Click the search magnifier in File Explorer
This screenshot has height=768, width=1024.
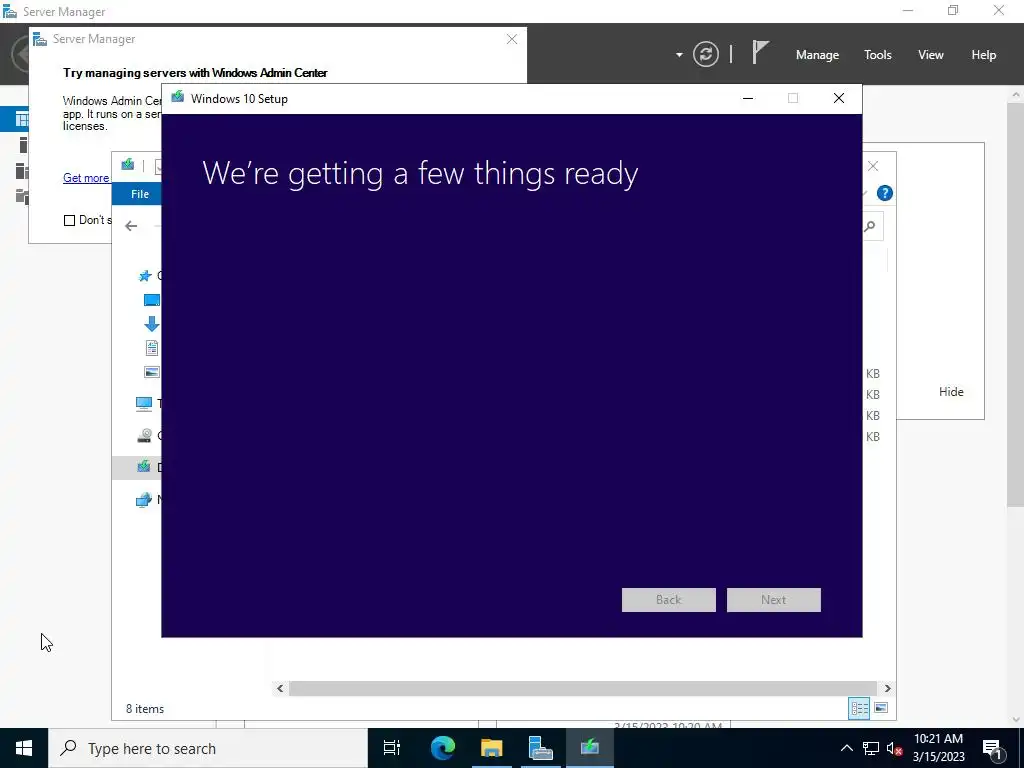pyautogui.click(x=870, y=226)
